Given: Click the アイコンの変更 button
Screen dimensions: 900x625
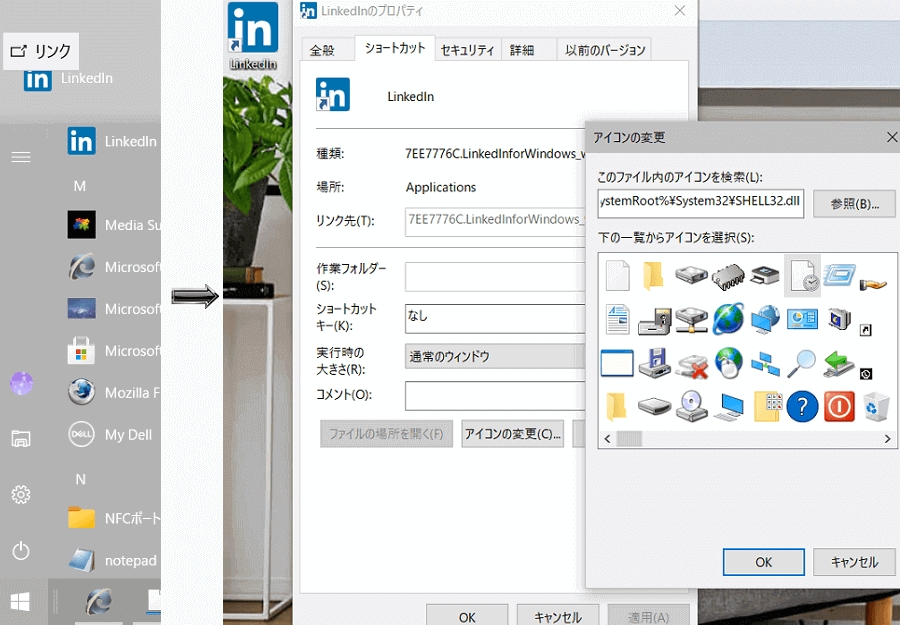Looking at the screenshot, I should click(513, 433).
